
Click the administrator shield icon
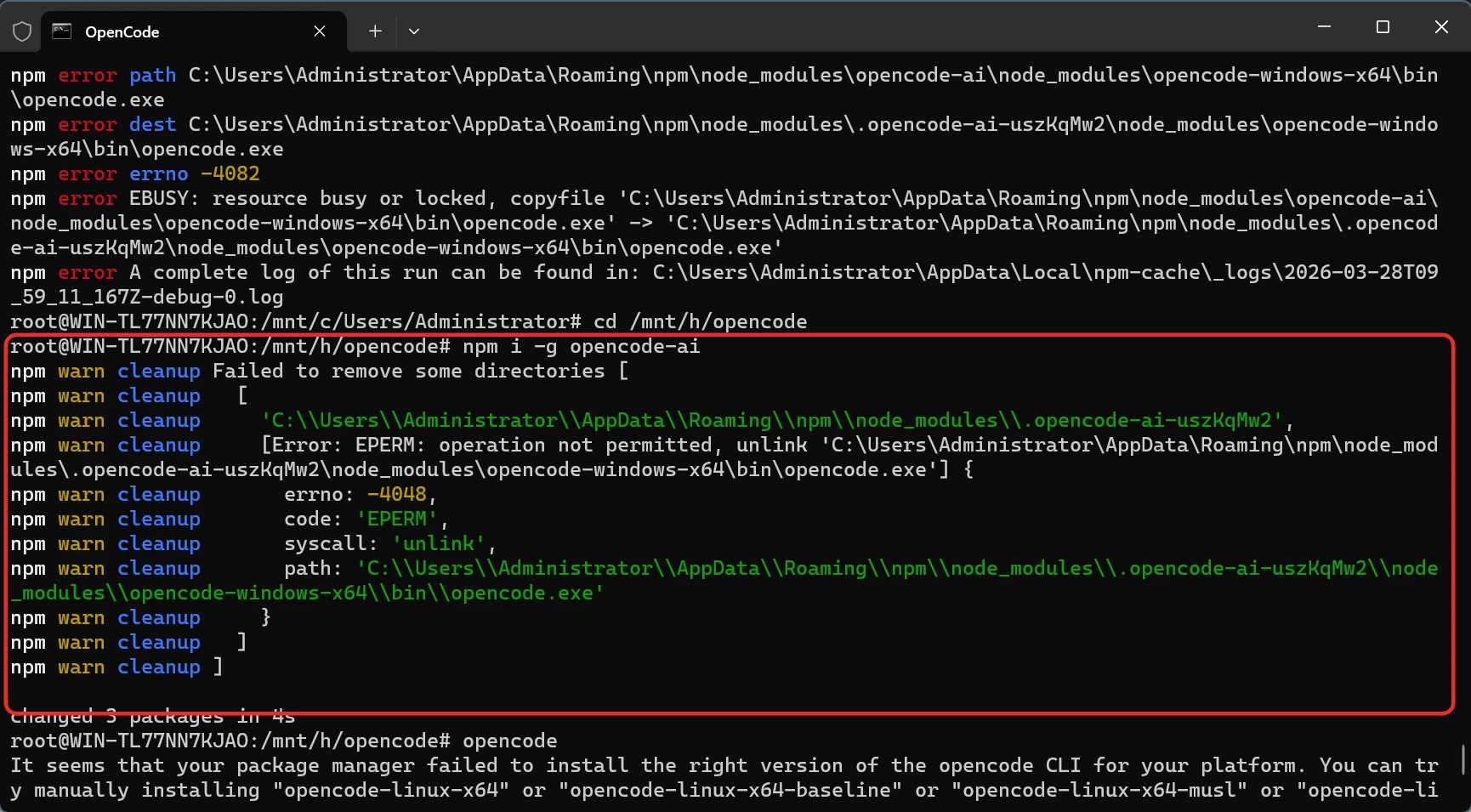point(22,31)
